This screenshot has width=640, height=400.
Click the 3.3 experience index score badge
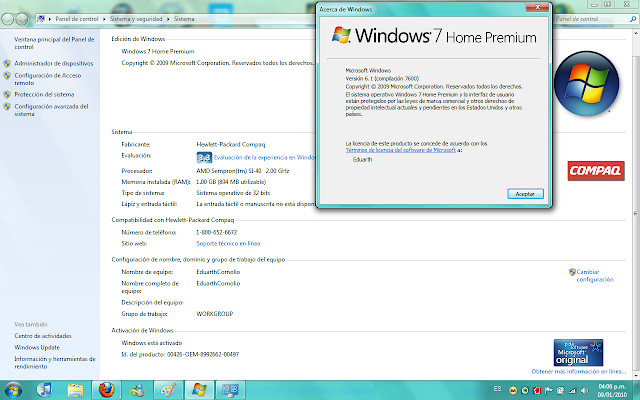tap(204, 158)
